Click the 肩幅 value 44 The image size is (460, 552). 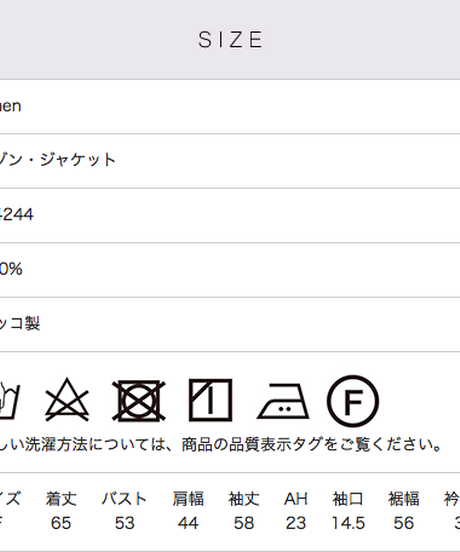[188, 523]
